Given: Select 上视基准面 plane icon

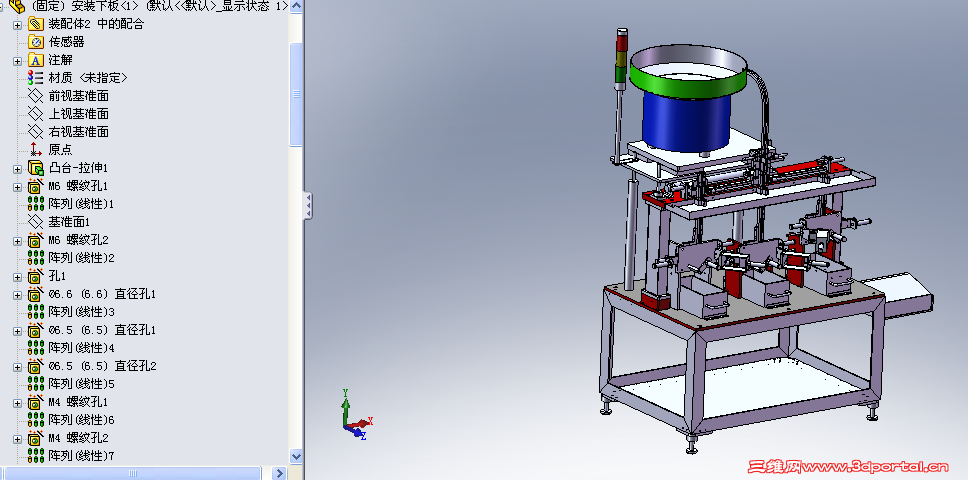Looking at the screenshot, I should point(36,114).
